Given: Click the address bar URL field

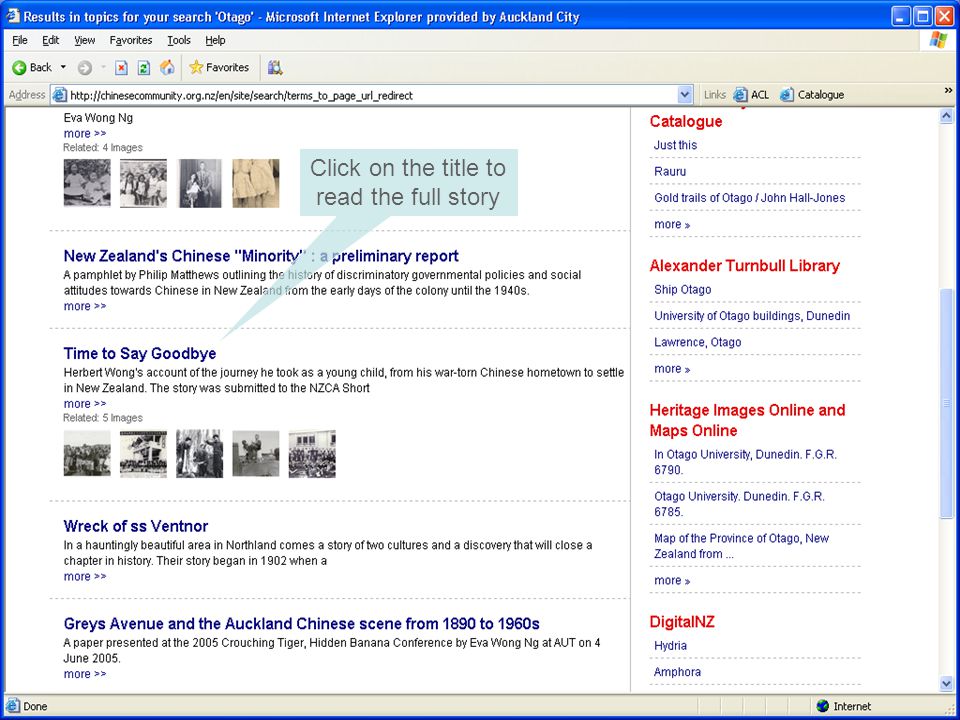Looking at the screenshot, I should coord(372,96).
